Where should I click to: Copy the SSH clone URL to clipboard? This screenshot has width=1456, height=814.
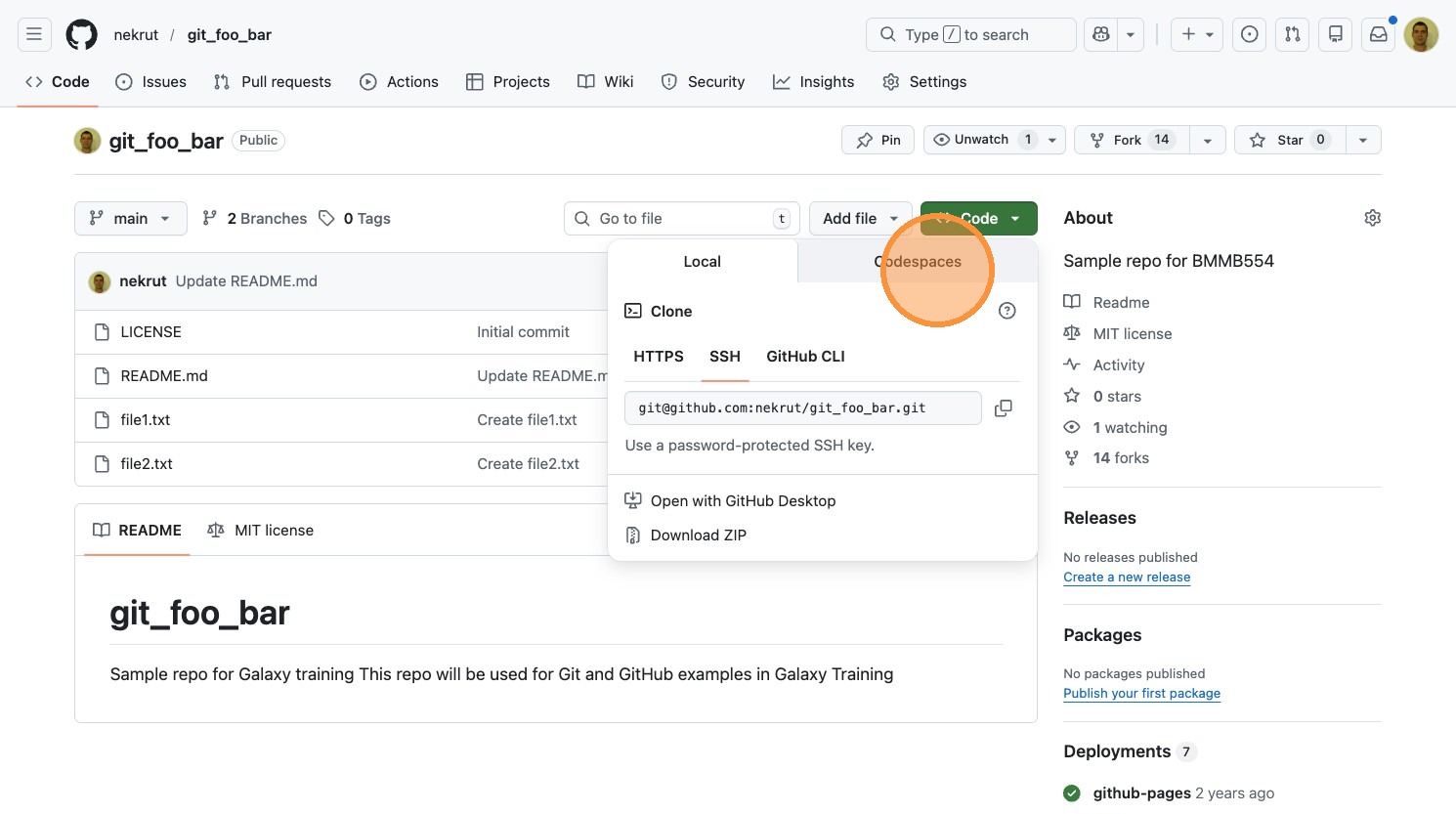tap(1003, 408)
